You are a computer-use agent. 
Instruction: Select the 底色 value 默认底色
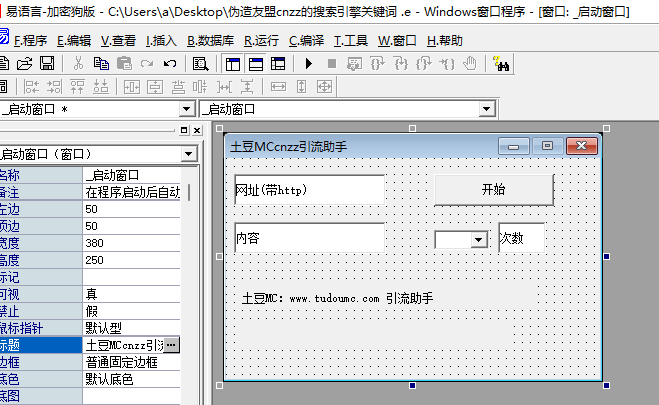pos(132,379)
